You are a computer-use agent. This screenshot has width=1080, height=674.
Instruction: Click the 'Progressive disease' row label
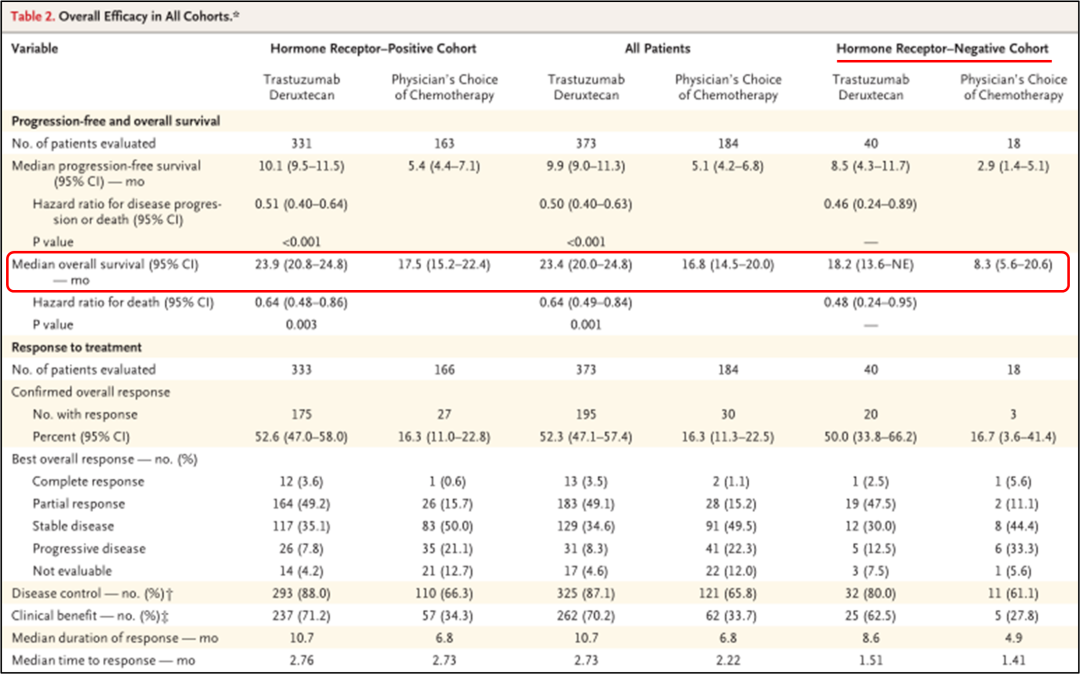(89, 549)
